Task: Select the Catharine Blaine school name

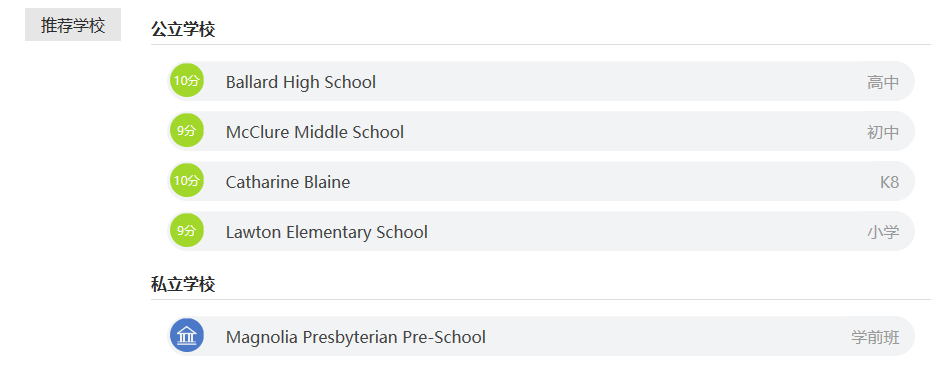Action: 287,182
